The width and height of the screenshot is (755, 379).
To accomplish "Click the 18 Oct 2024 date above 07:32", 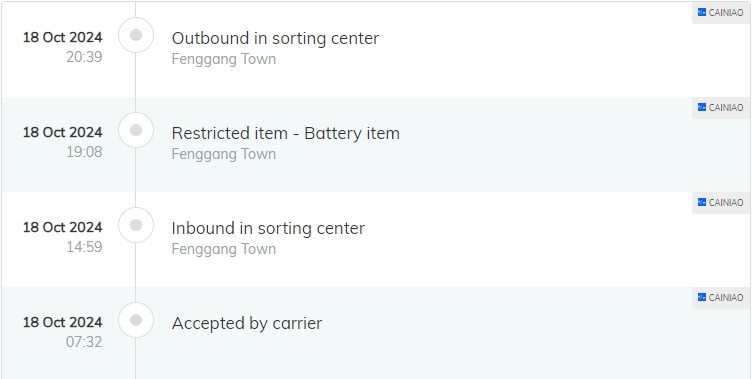I will [63, 322].
